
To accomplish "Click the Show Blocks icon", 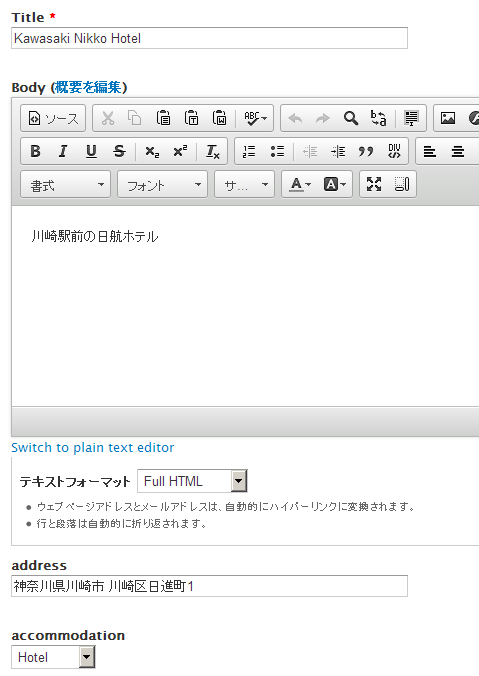I will pos(402,185).
